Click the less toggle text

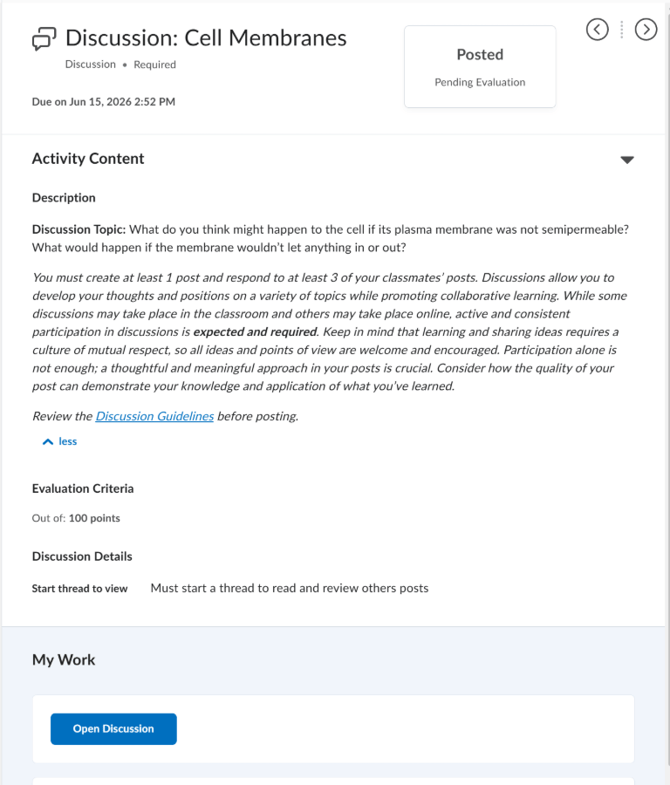click(68, 442)
